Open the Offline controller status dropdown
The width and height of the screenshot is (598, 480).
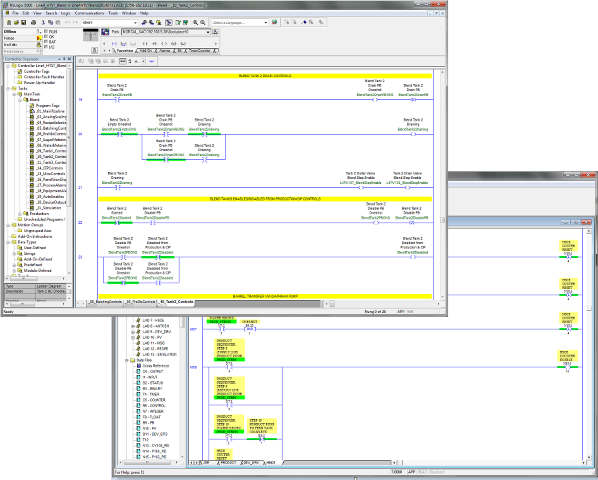point(39,32)
